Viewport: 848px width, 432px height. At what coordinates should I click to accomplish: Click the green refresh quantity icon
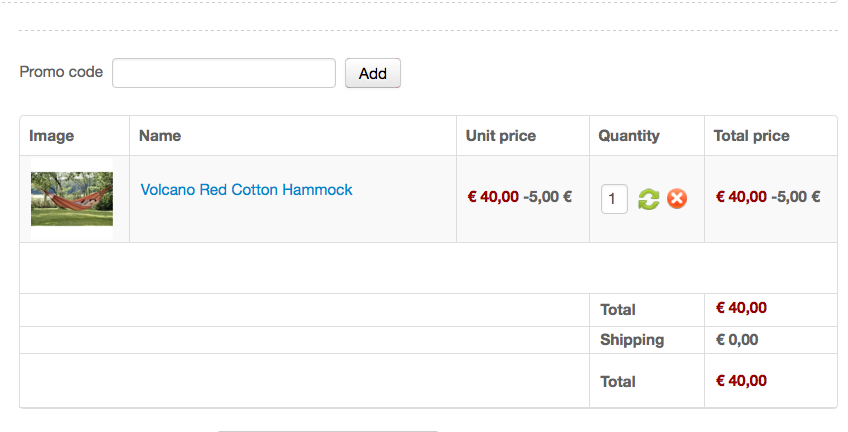[x=649, y=199]
